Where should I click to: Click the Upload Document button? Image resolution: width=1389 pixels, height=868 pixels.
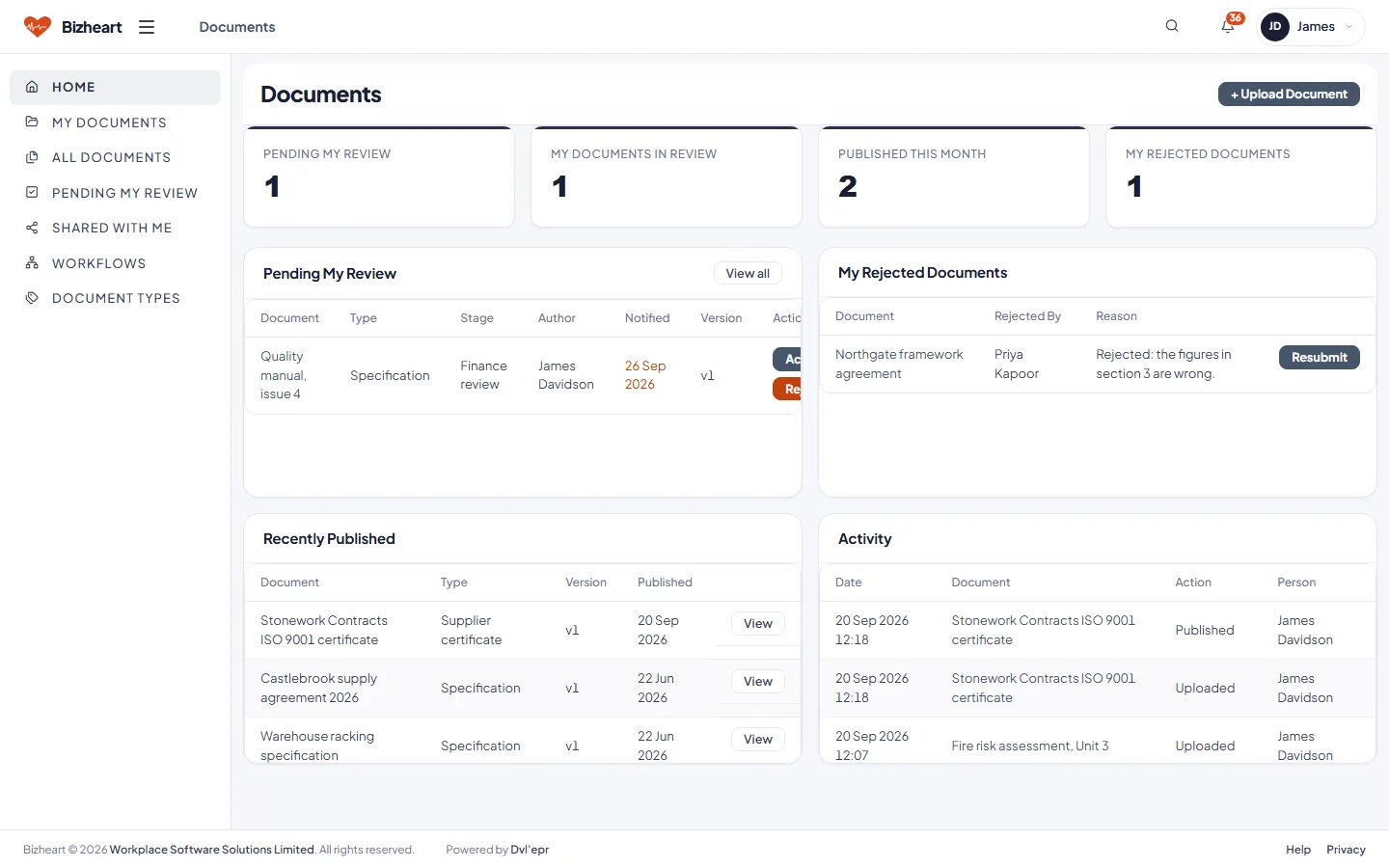[x=1289, y=94]
